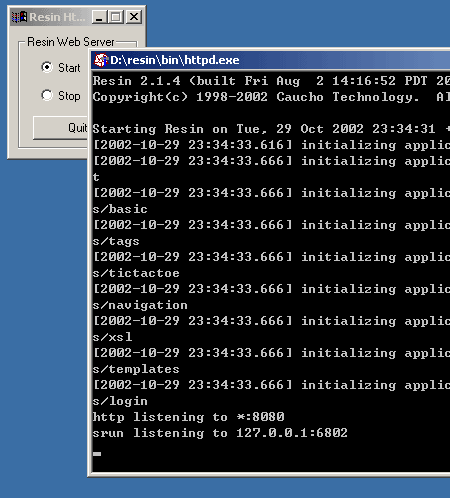Click the 'Resin Web Server' group label
450x498 pixels.
[71, 42]
